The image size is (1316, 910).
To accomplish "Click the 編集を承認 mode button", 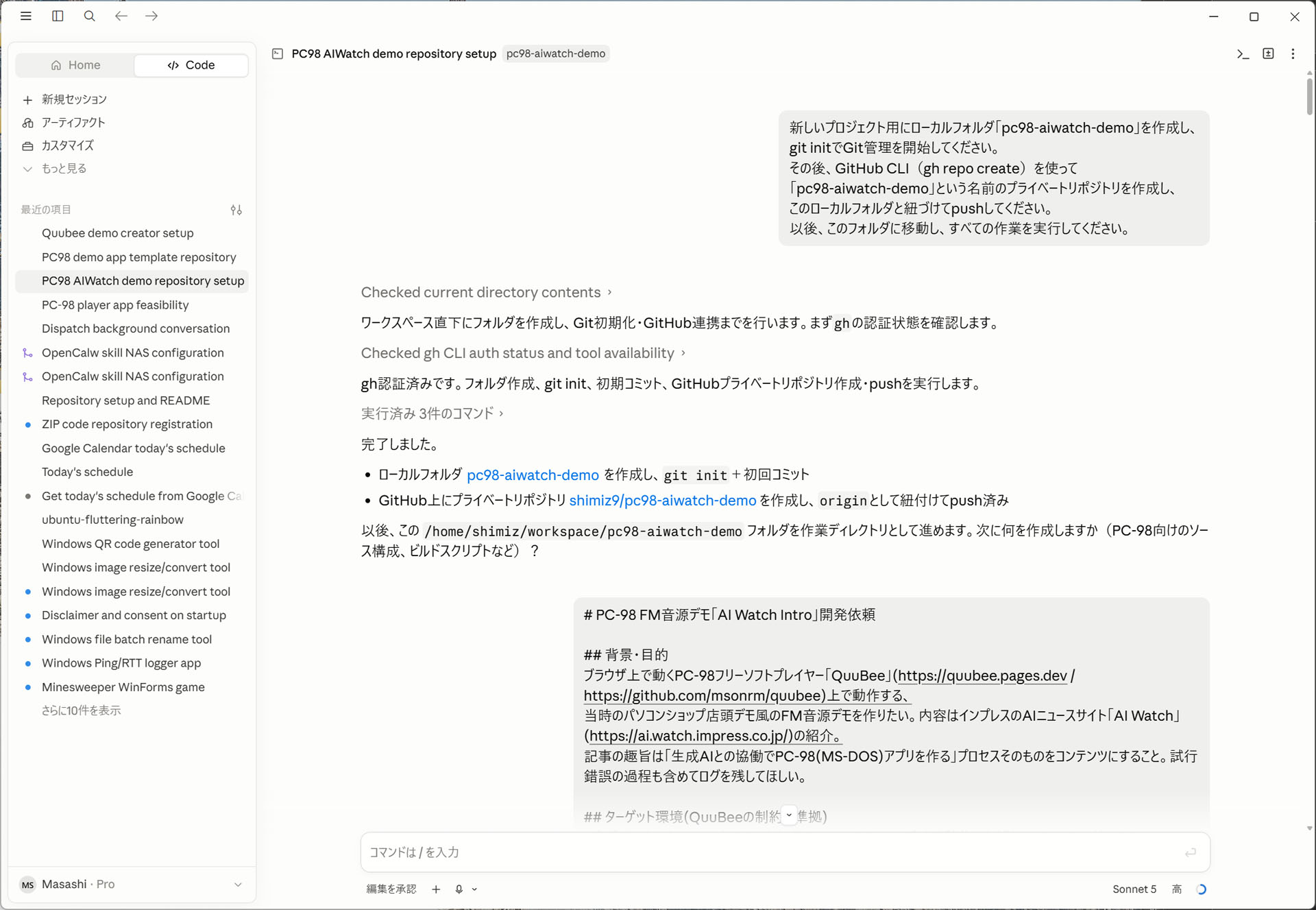I will pyautogui.click(x=391, y=889).
